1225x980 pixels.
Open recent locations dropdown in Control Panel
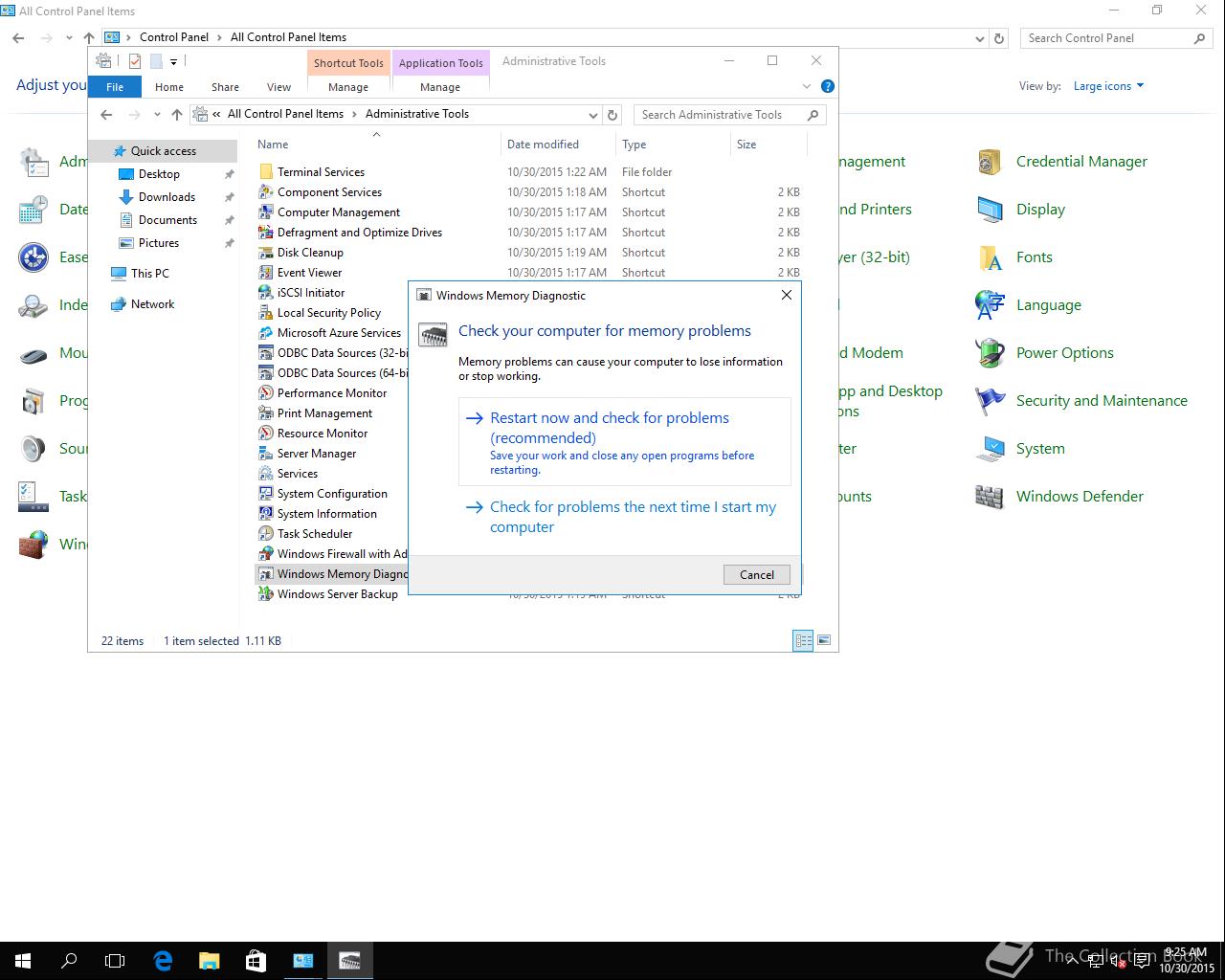69,38
